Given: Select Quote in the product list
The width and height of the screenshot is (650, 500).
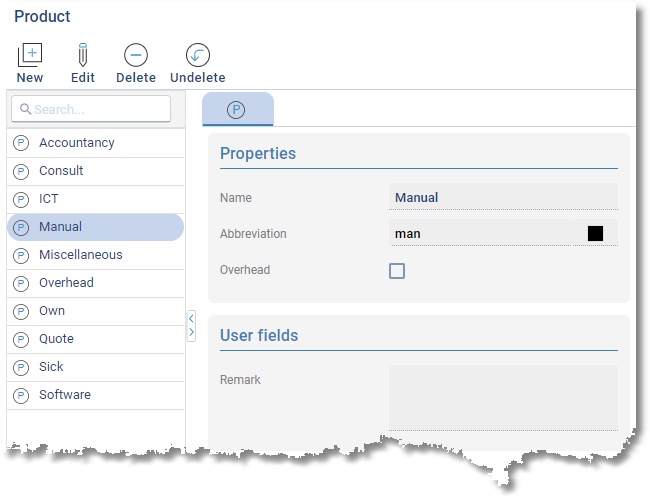Looking at the screenshot, I should [x=95, y=339].
